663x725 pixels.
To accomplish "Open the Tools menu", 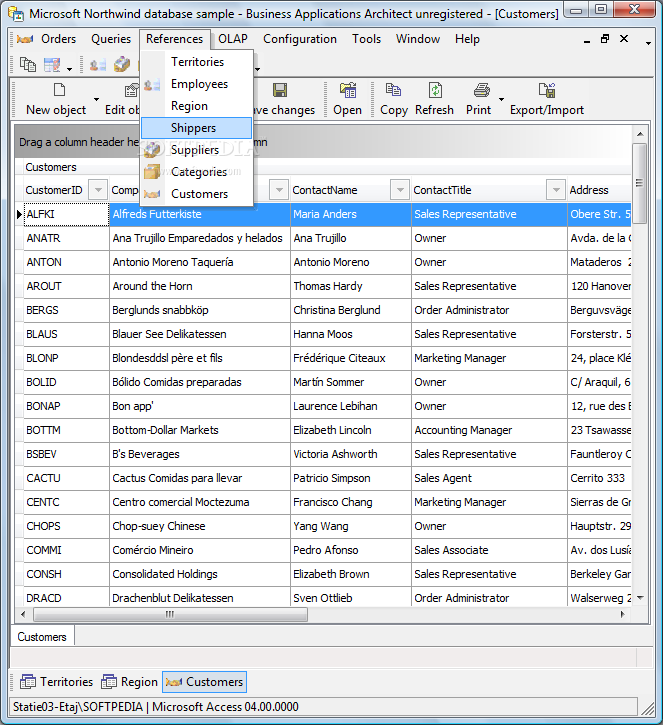I will 366,39.
